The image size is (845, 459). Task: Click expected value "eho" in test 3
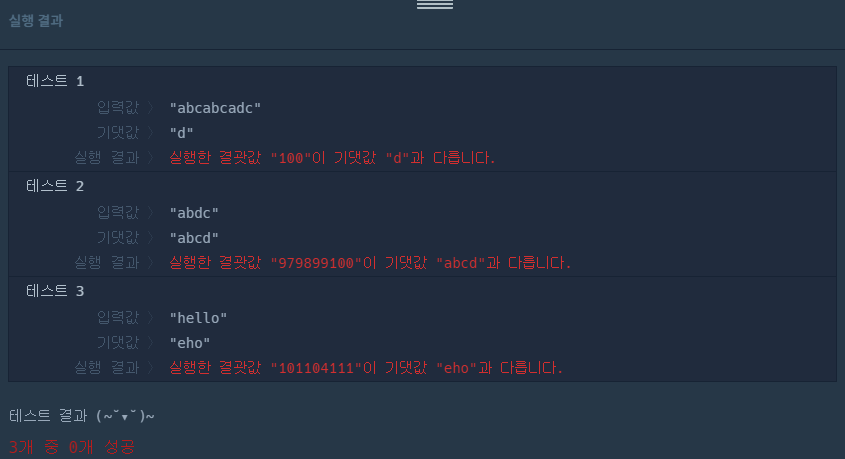tap(190, 343)
